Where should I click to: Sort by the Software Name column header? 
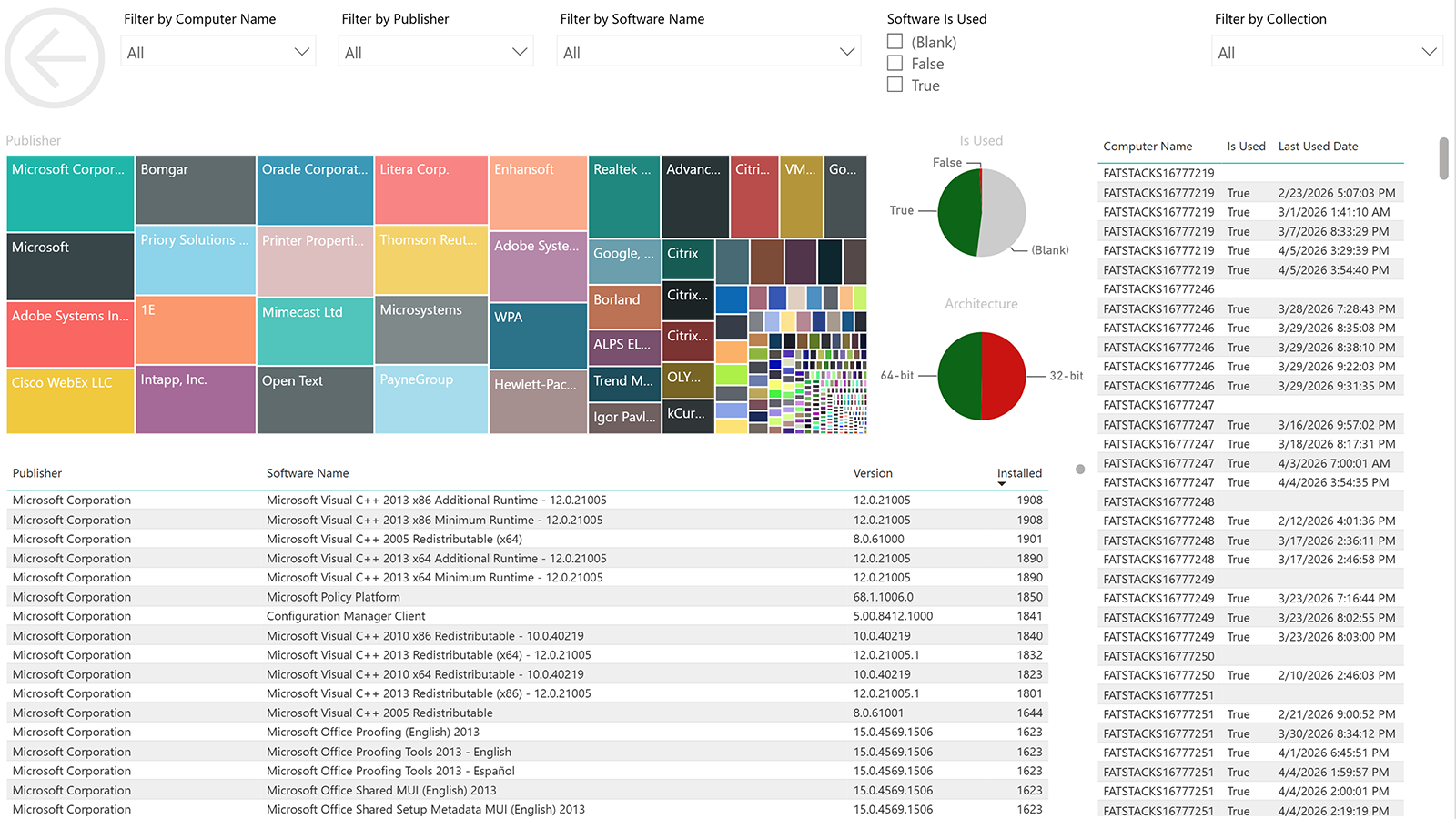pos(308,473)
